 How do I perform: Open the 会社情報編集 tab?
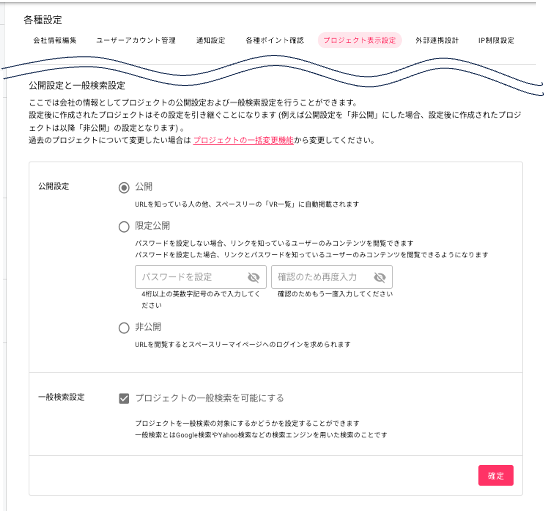click(55, 41)
